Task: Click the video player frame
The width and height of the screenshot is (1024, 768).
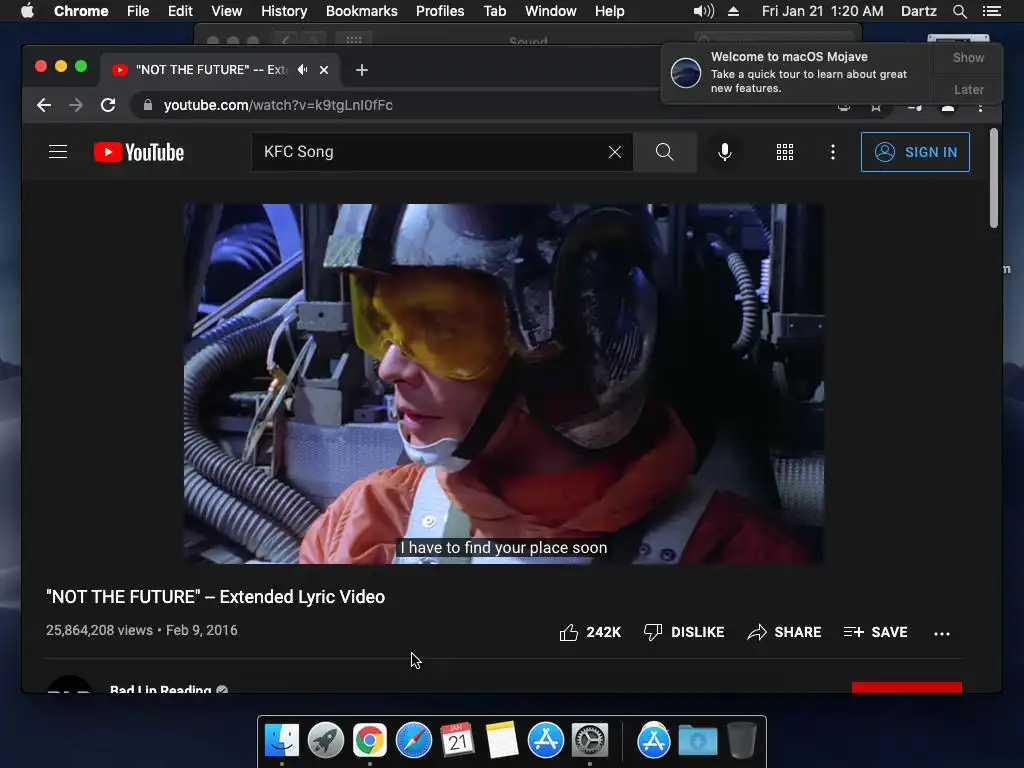Action: click(504, 383)
